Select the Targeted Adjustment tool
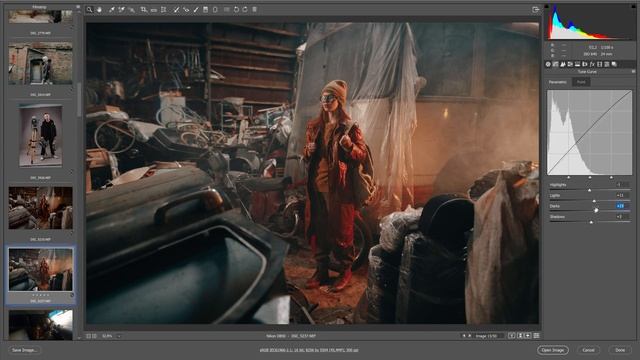640x360 pixels. pos(131,9)
